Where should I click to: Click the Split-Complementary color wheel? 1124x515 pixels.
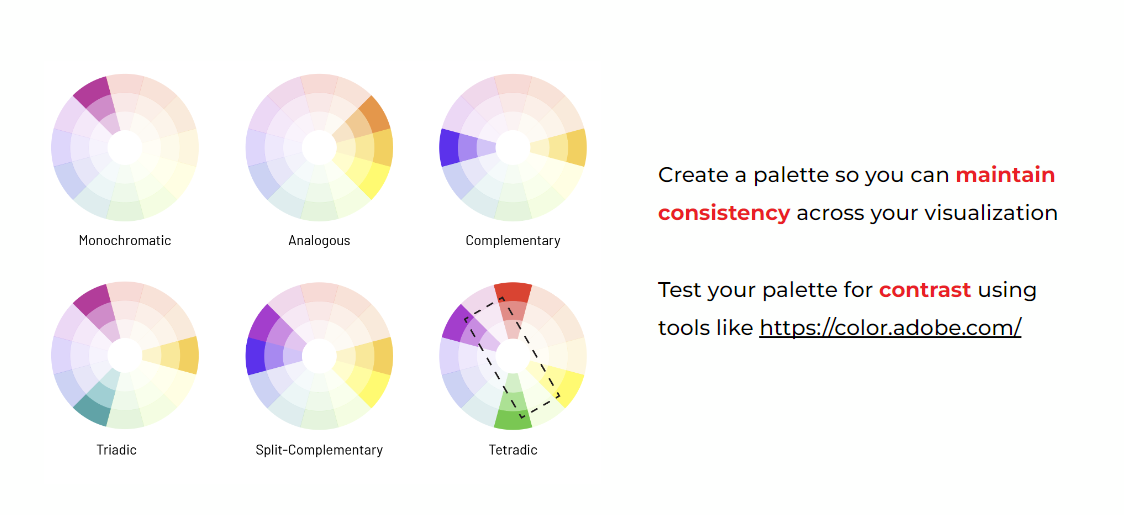[319, 356]
